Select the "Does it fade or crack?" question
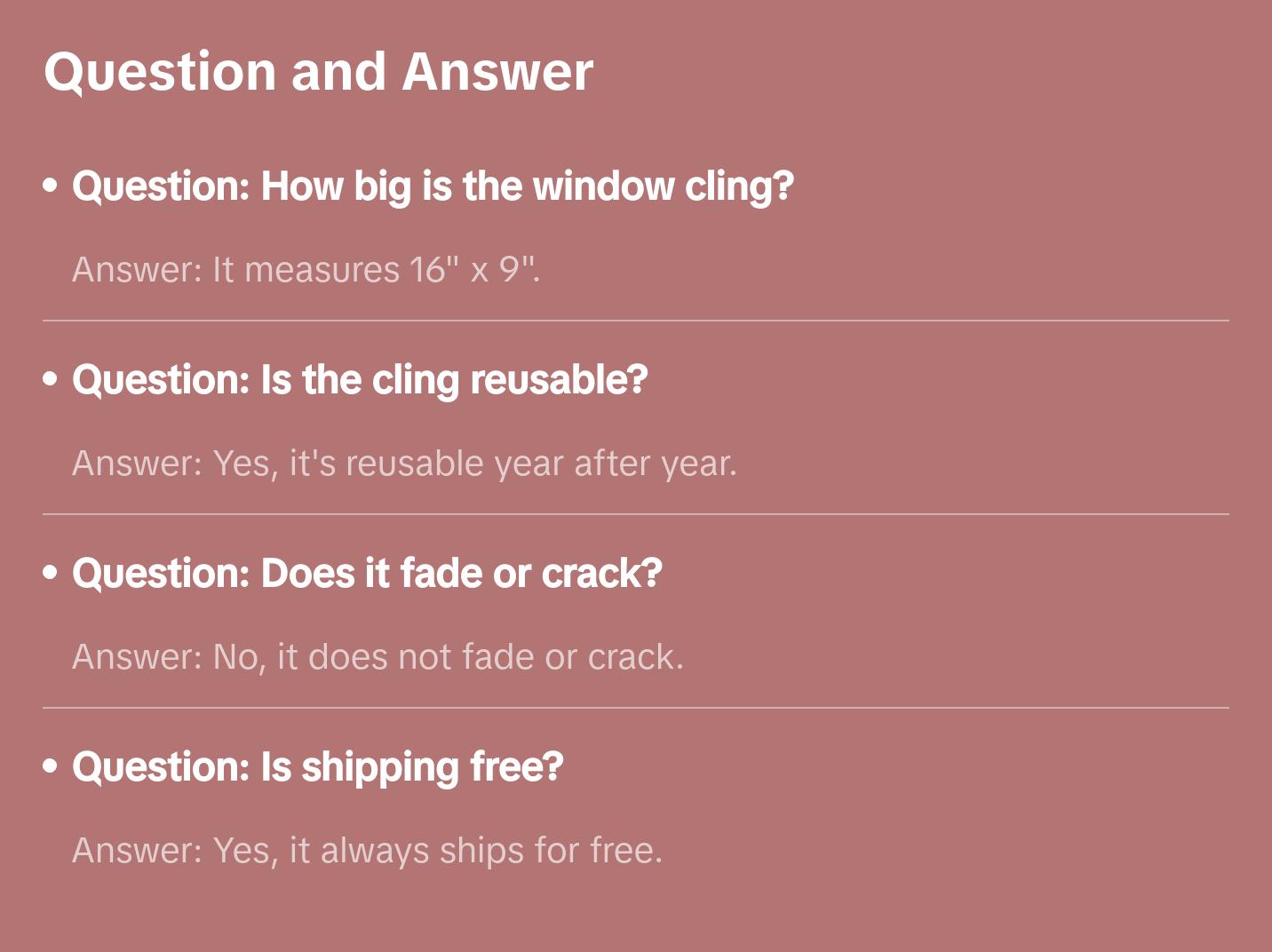This screenshot has height=952, width=1272. pos(367,574)
